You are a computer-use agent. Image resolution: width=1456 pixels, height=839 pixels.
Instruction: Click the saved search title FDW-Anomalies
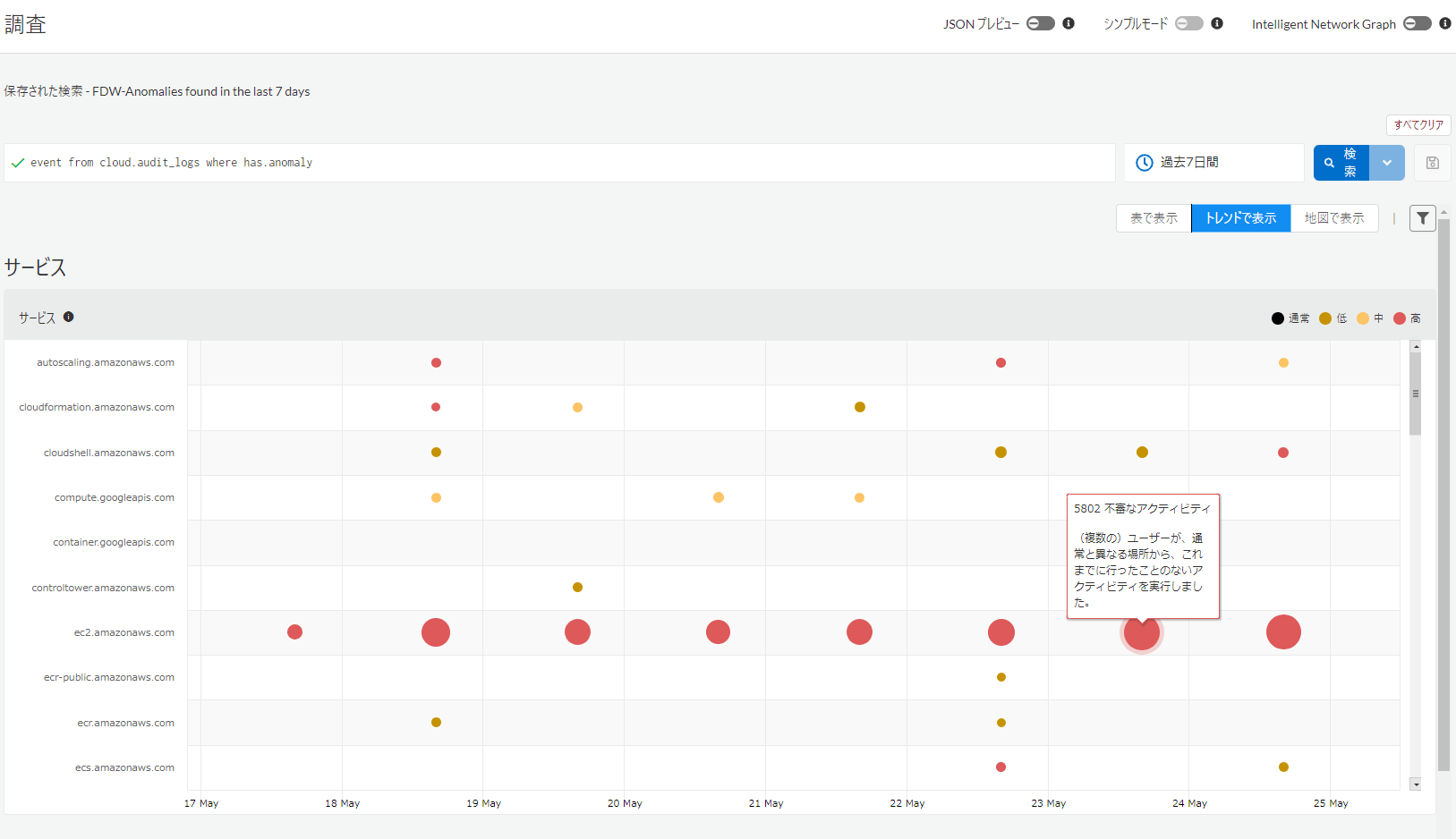tap(200, 91)
